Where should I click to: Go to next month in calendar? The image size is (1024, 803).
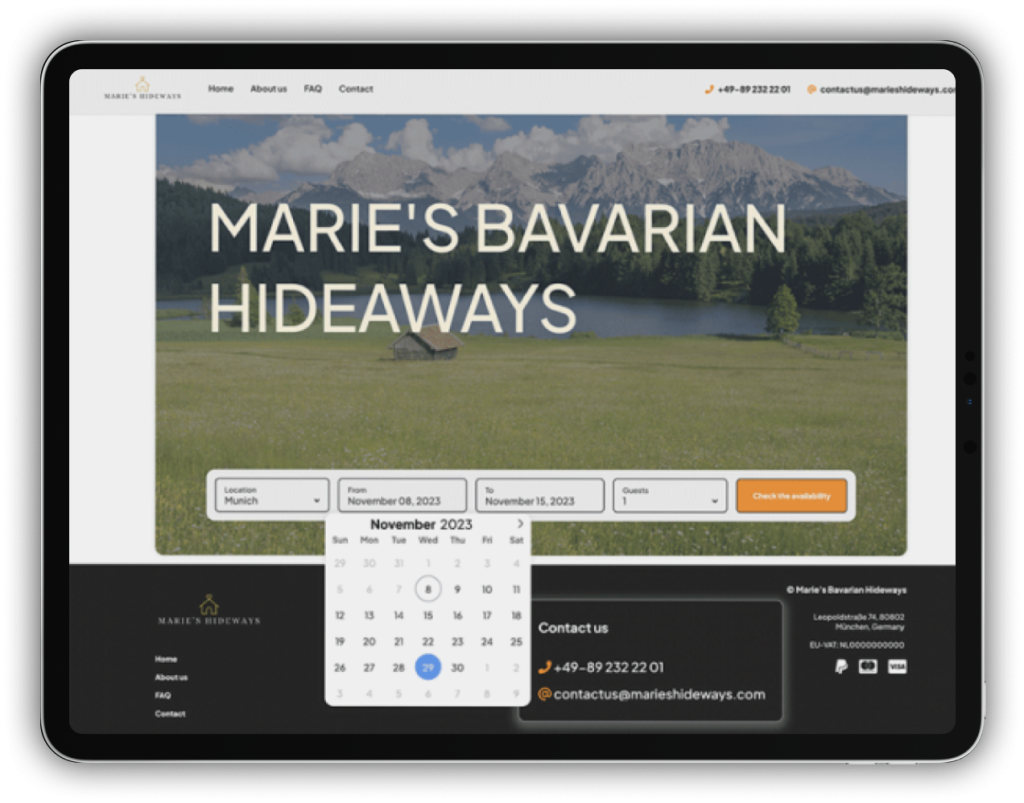pyautogui.click(x=520, y=524)
